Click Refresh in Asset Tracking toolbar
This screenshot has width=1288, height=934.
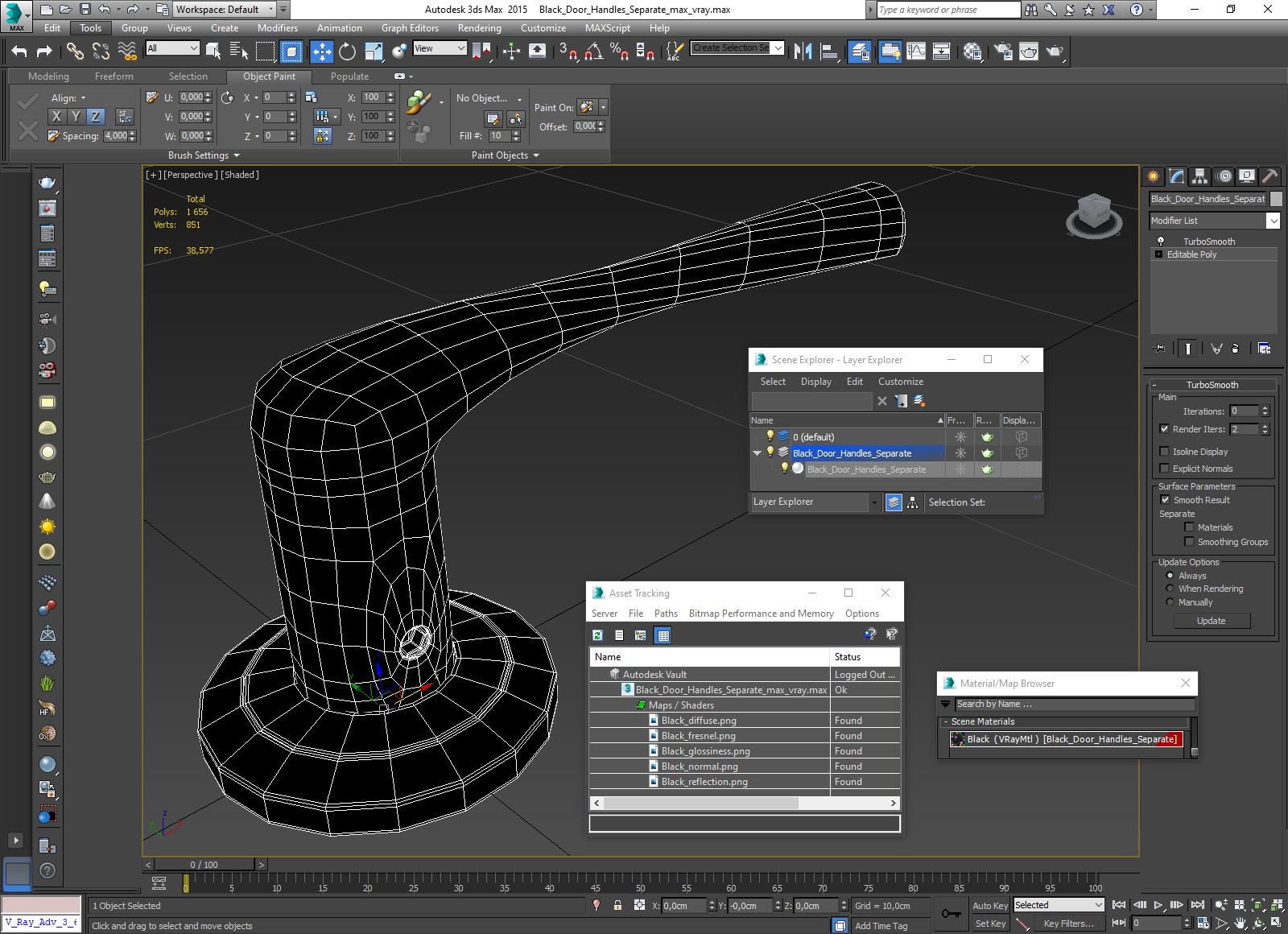click(597, 635)
